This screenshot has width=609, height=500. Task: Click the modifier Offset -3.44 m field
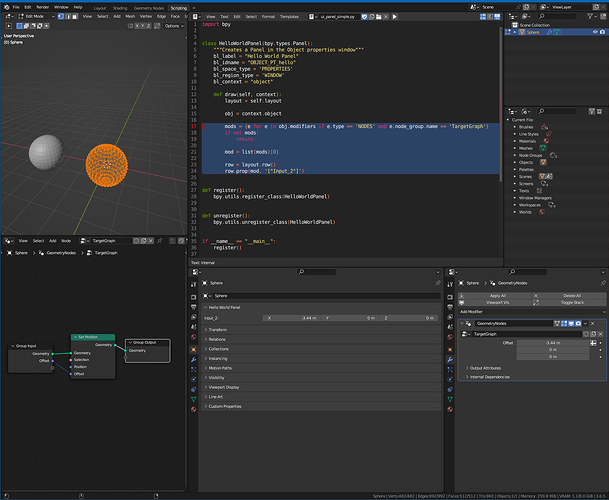click(x=553, y=343)
